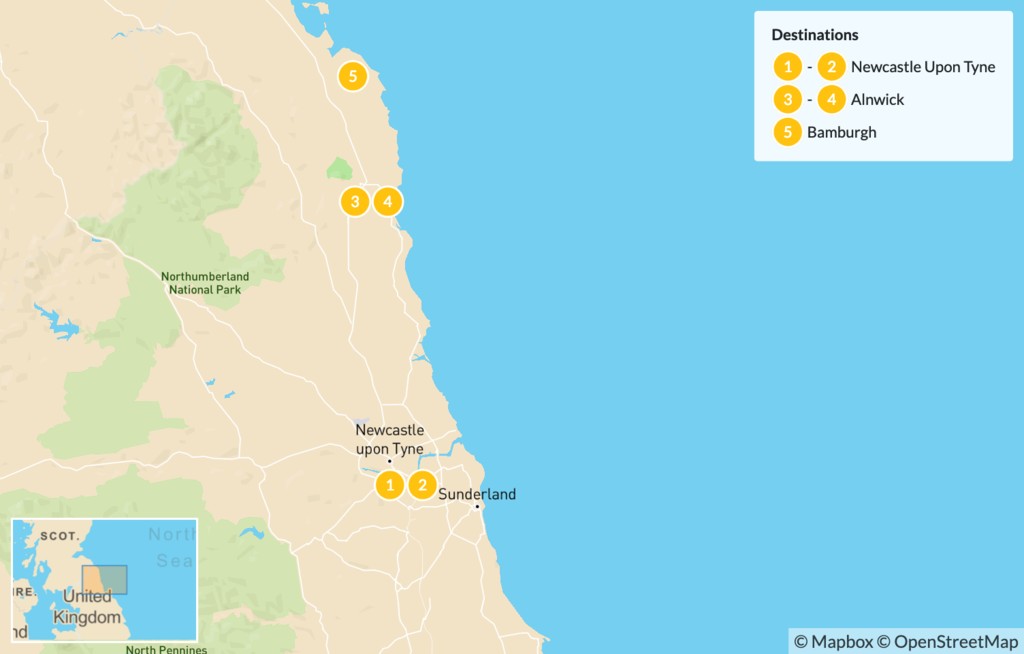
Task: Click the Sunderland city label
Action: point(477,494)
